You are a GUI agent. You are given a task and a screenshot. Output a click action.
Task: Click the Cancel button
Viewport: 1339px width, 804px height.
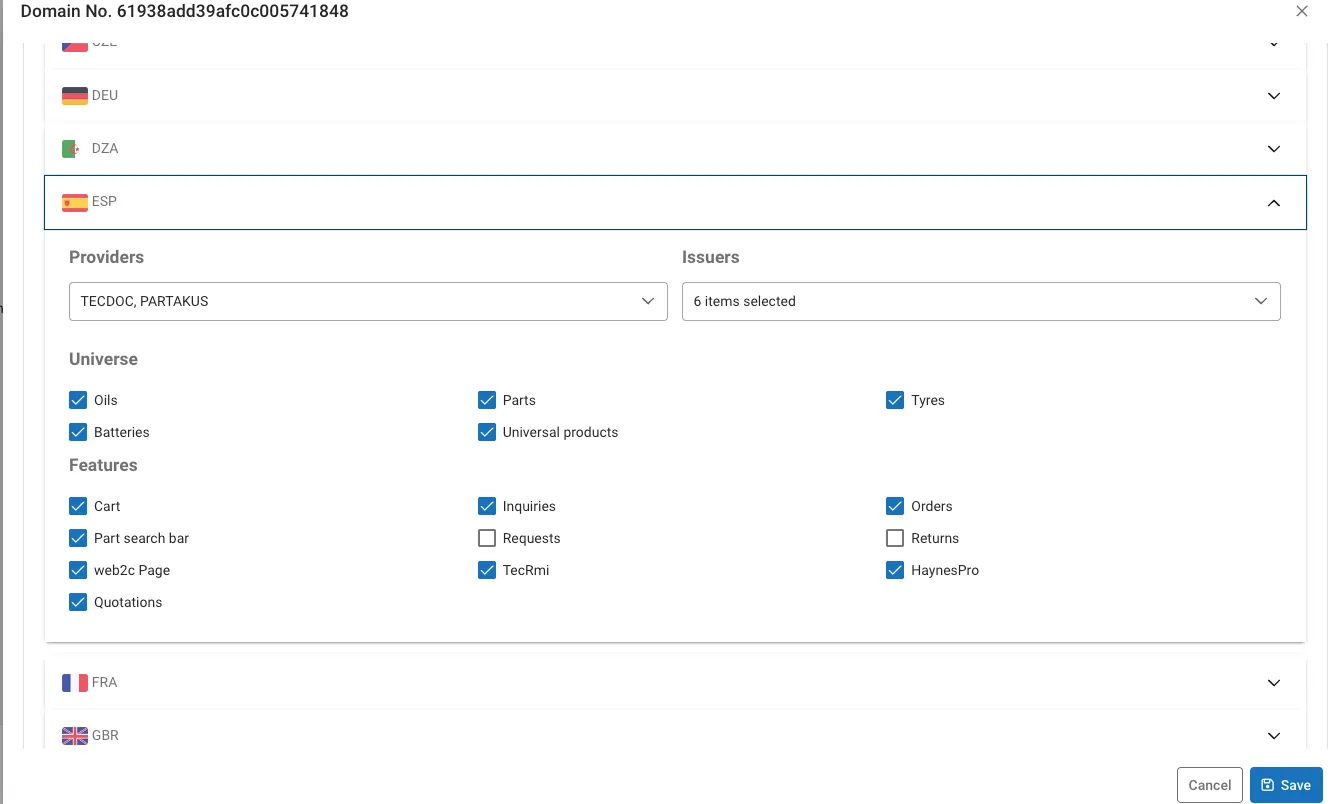[x=1210, y=785]
